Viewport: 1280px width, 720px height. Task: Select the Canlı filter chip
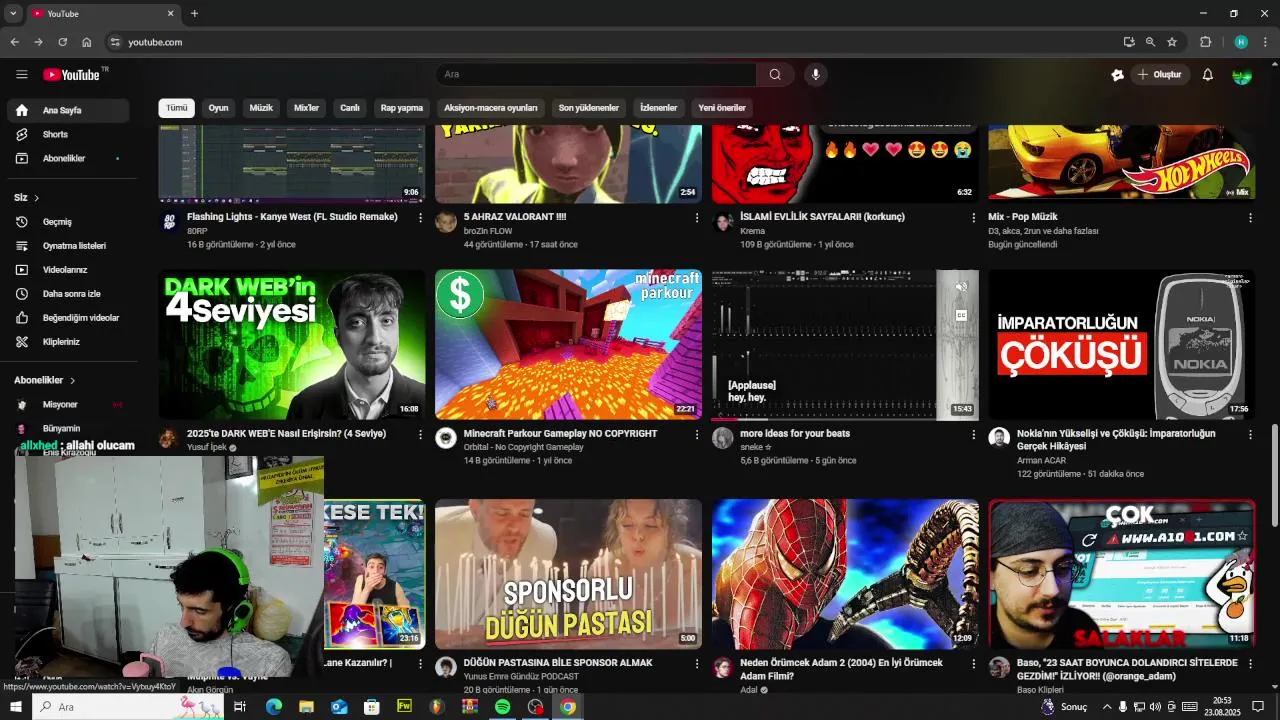[x=350, y=108]
